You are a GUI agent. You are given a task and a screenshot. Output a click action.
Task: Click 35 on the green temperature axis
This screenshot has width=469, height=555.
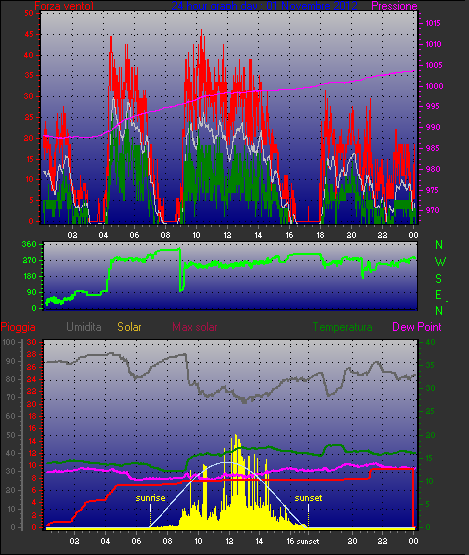[x=430, y=365]
